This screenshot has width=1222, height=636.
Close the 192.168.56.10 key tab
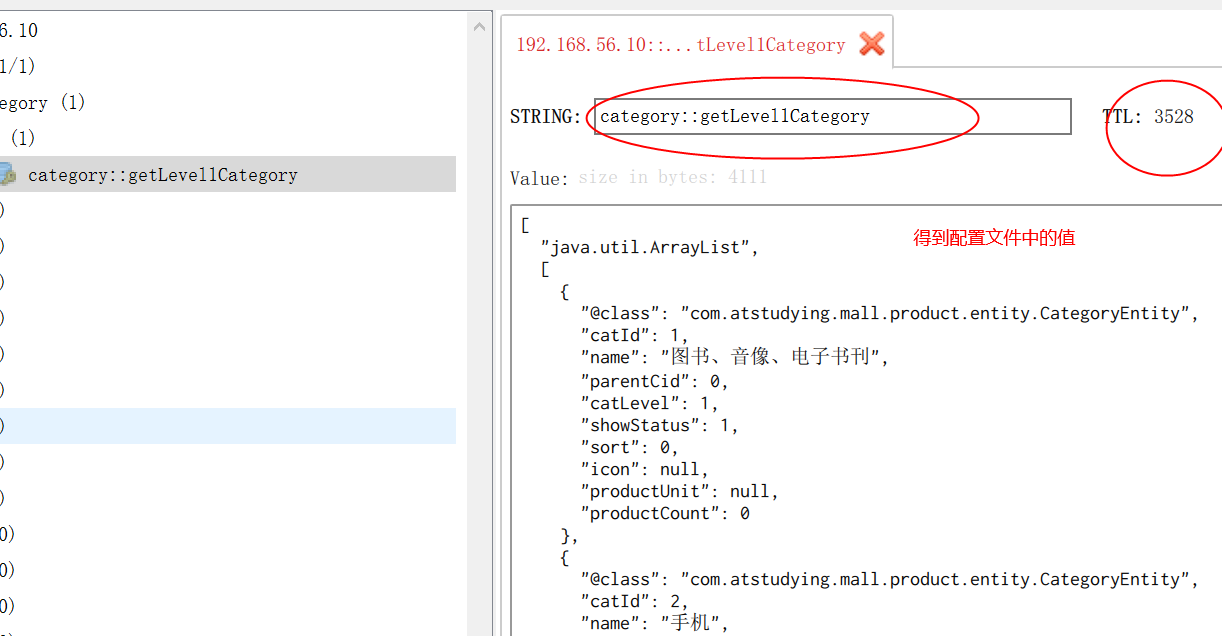pos(872,44)
